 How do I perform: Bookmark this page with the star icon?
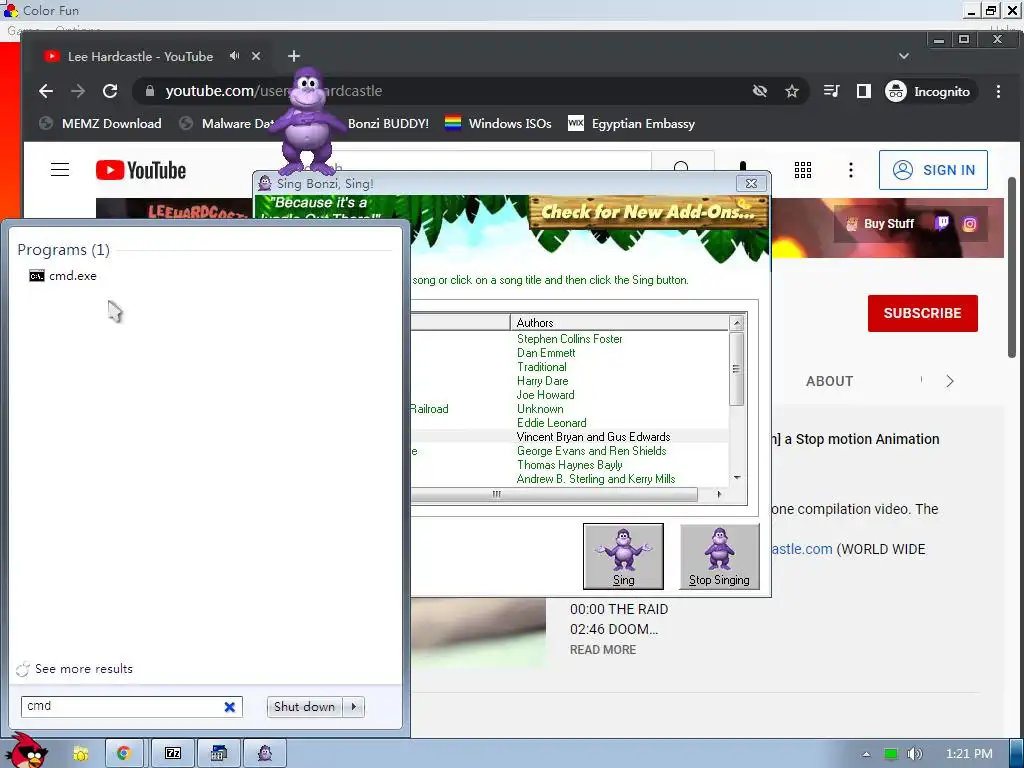(x=792, y=91)
